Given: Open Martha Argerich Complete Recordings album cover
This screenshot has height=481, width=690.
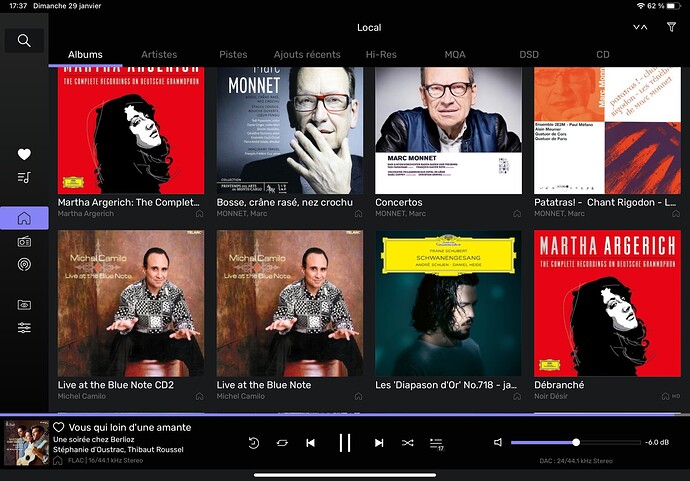Looking at the screenshot, I should click(131, 131).
